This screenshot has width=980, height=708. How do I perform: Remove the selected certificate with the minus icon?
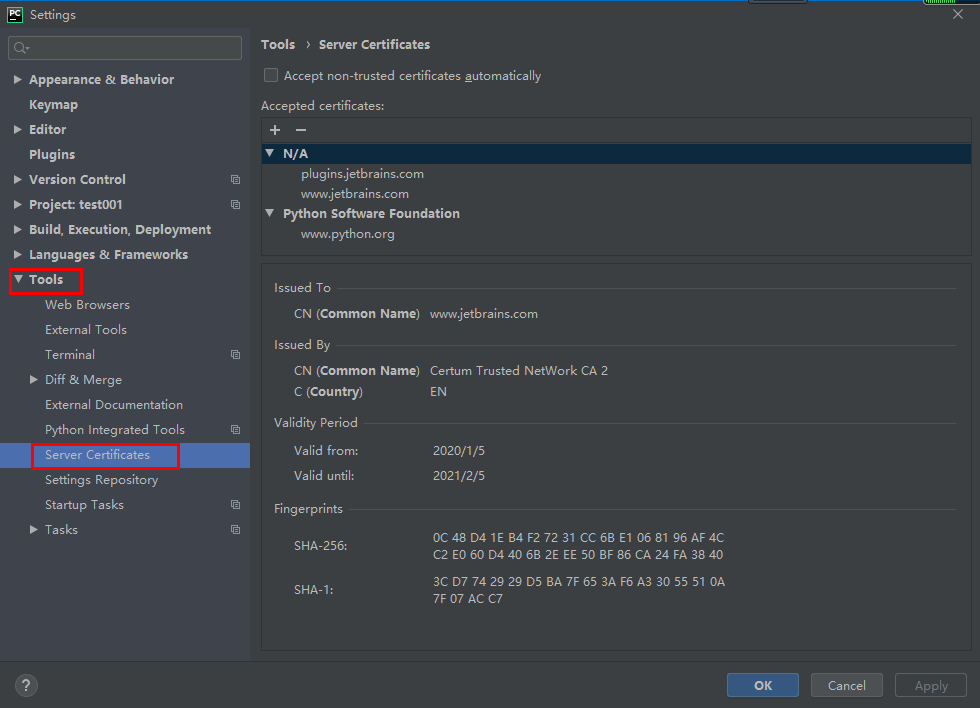301,130
